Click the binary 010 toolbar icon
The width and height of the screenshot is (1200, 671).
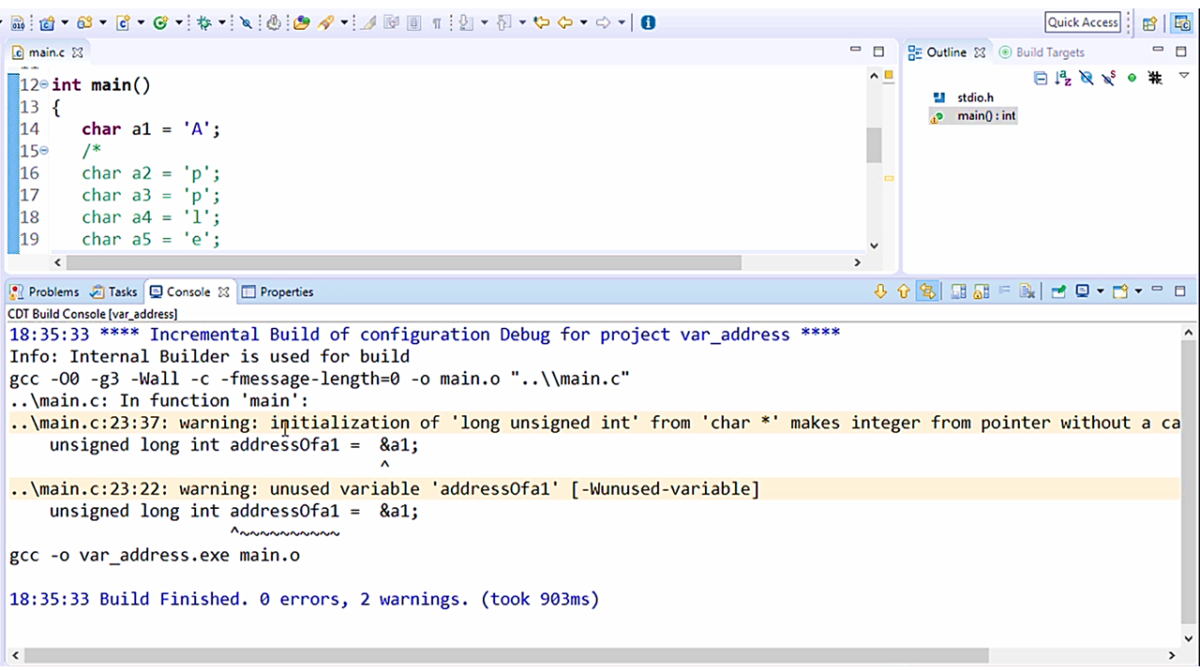pos(18,22)
